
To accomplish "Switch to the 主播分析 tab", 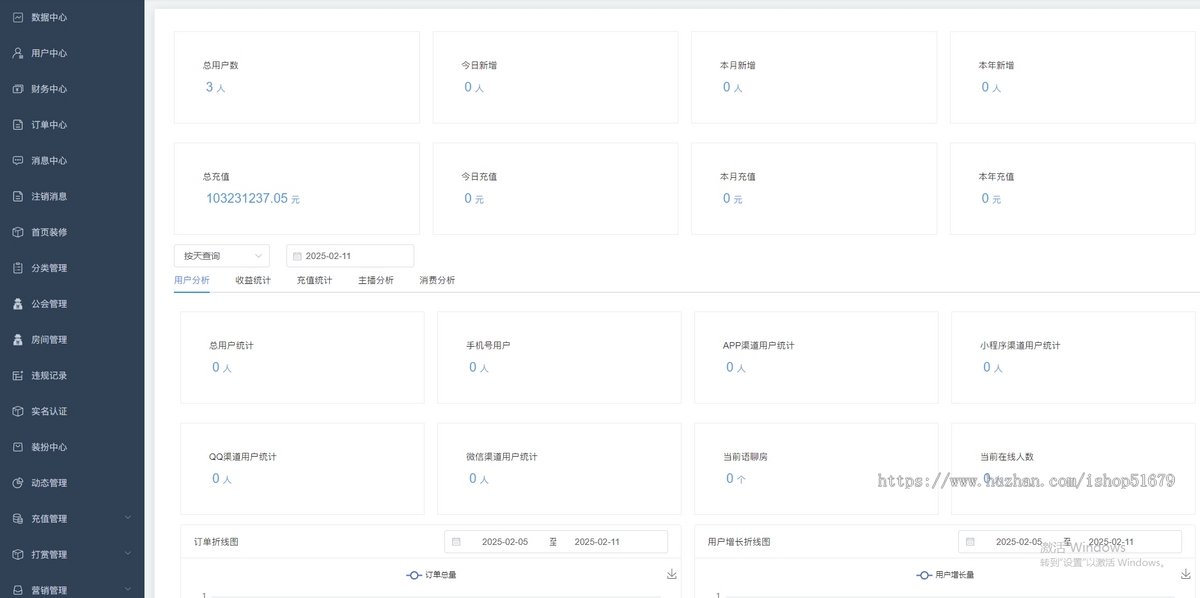I will [376, 281].
